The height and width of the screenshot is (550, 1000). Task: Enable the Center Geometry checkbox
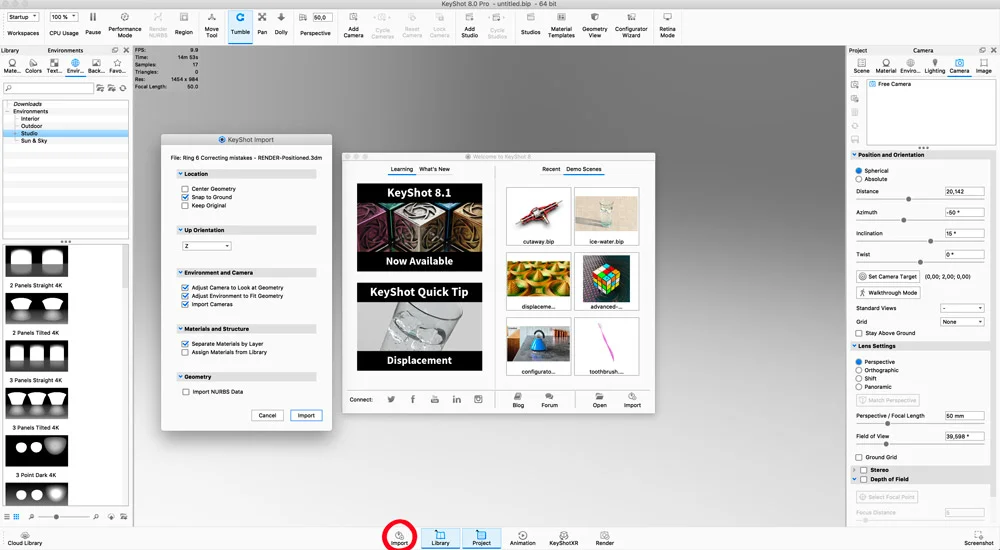(x=185, y=189)
